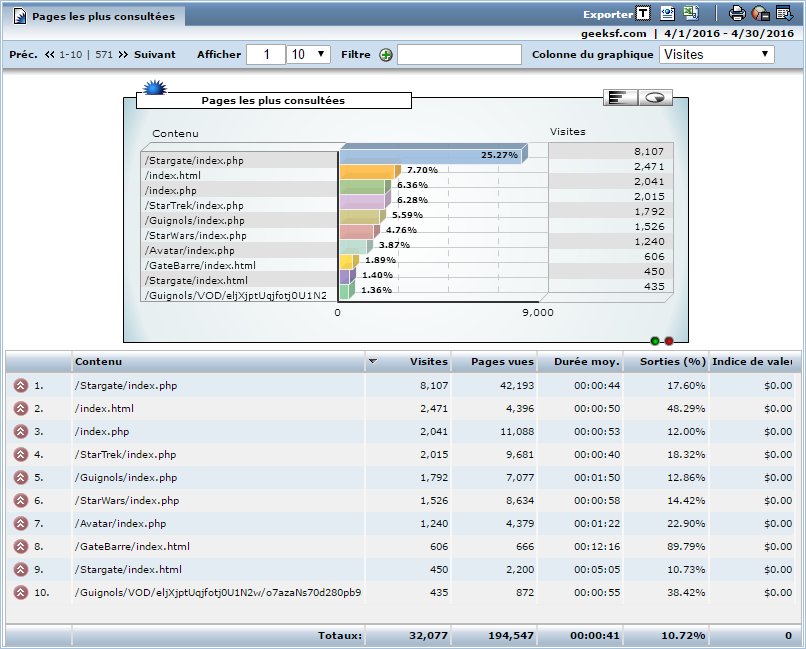
Task: Click the row icon for /Guignols/index.php
Action: pos(21,477)
